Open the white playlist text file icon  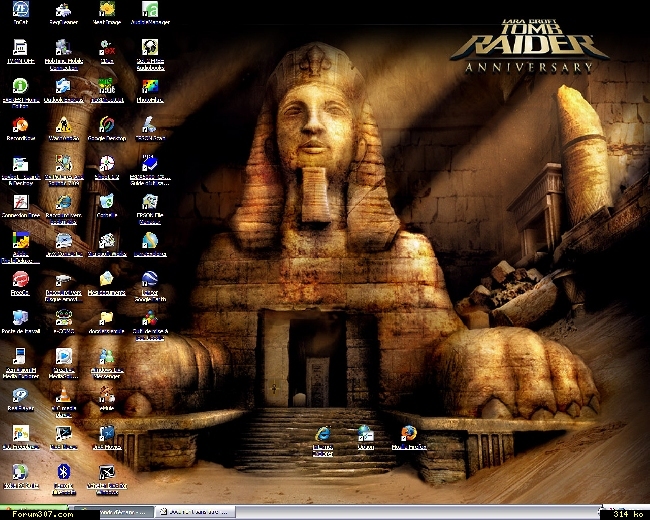(x=20, y=52)
